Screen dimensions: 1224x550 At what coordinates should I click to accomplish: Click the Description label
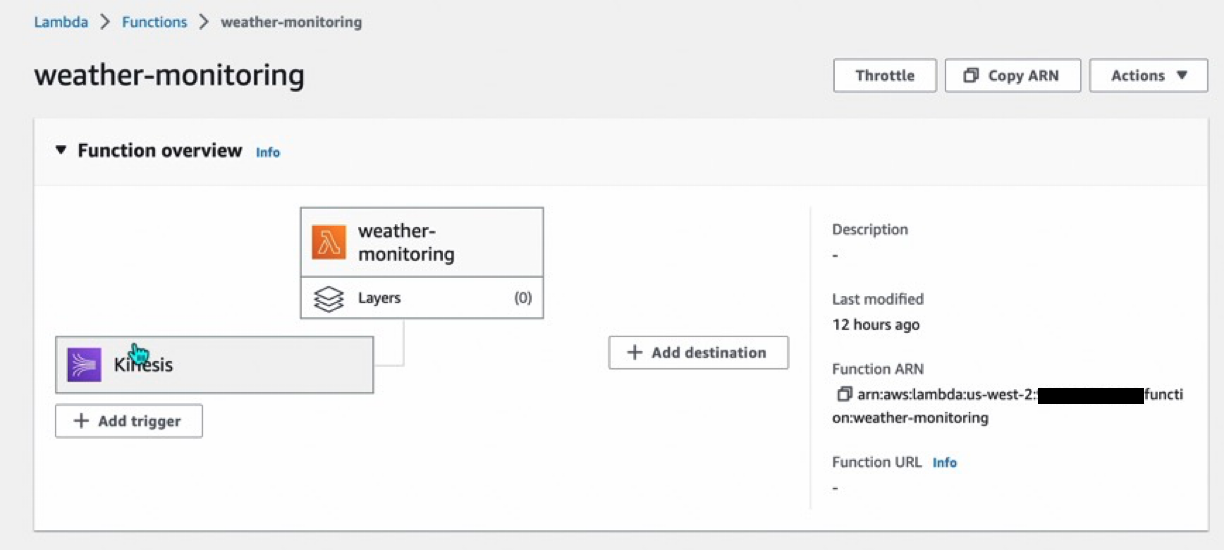coord(870,229)
